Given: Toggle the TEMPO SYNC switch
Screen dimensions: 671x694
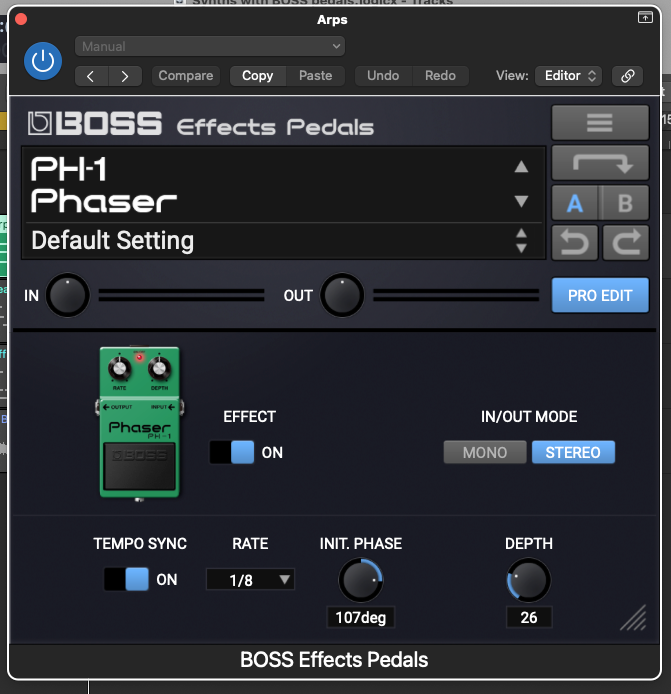Looking at the screenshot, I should [126, 579].
